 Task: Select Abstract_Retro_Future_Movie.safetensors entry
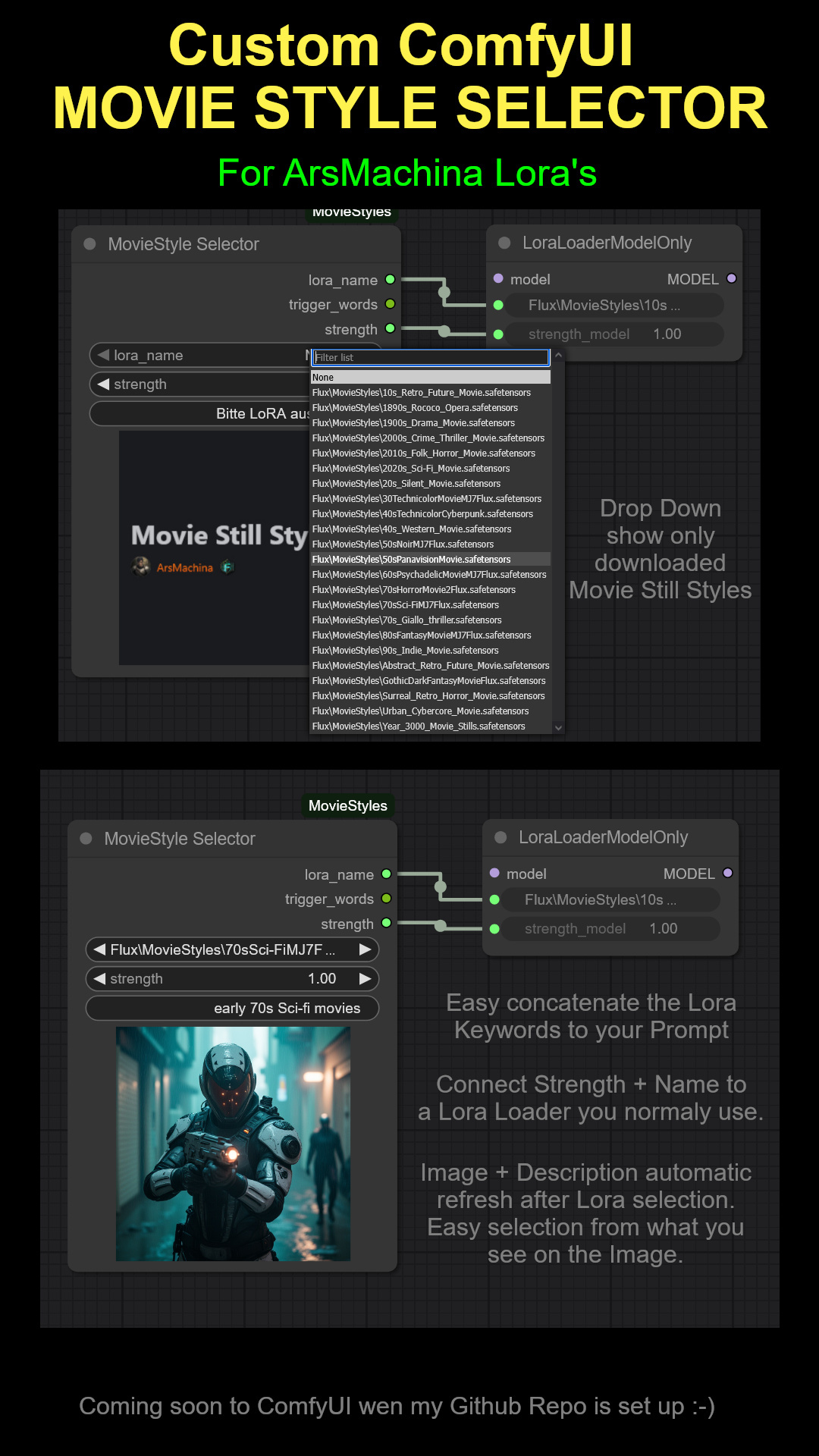tap(431, 665)
